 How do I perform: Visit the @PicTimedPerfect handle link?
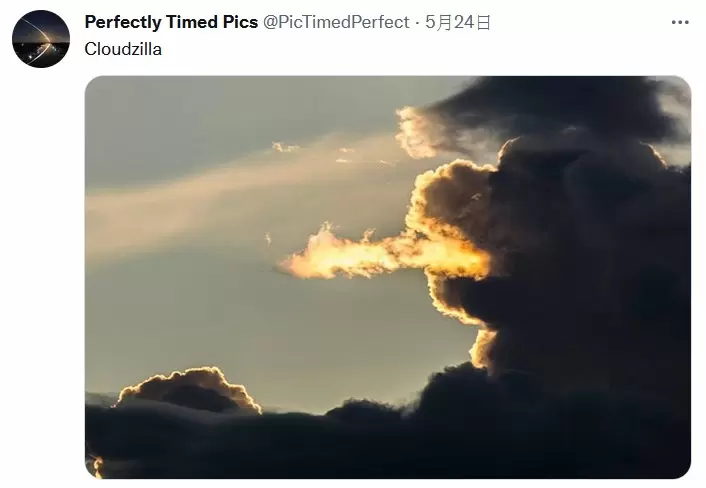point(336,22)
